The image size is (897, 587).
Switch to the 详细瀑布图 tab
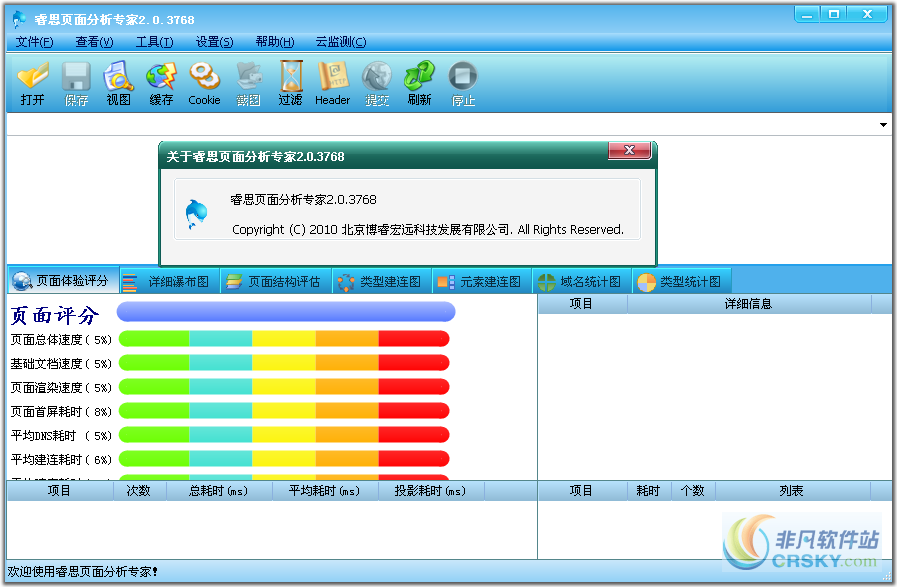170,281
